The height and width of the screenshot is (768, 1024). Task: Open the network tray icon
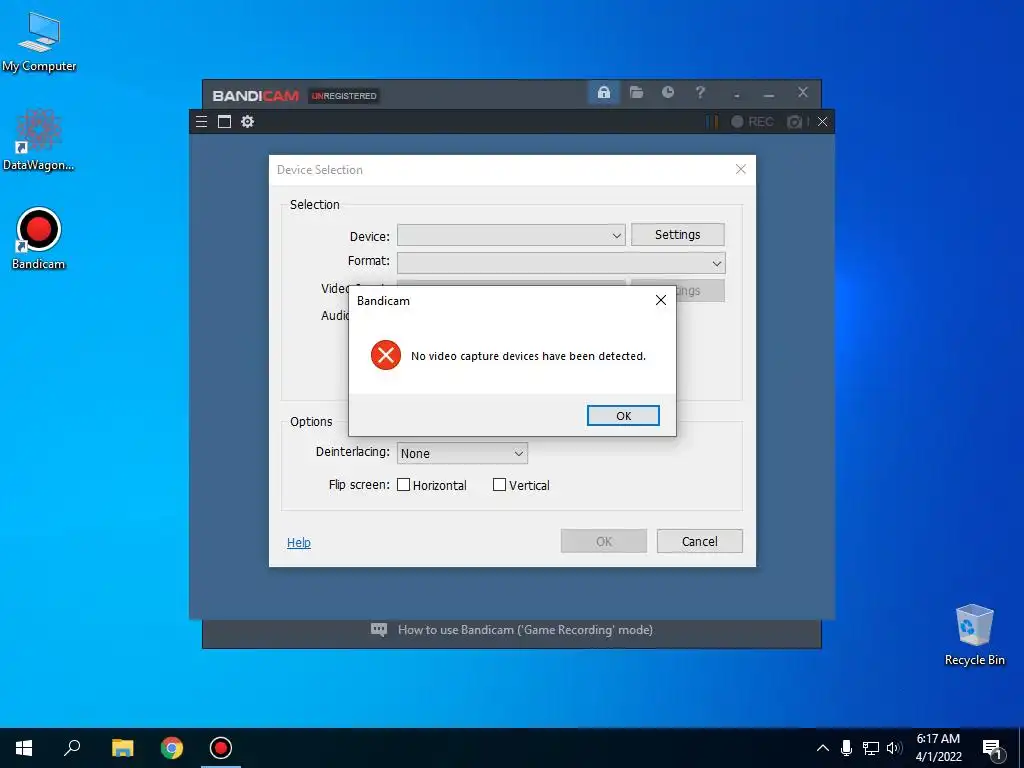tap(871, 748)
